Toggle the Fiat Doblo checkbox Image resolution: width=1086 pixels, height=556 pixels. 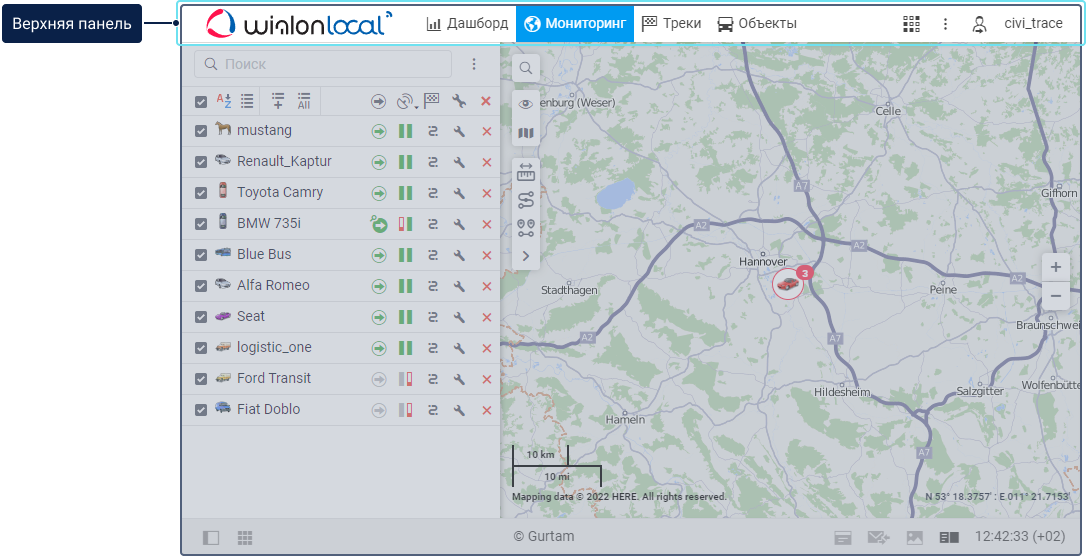201,410
